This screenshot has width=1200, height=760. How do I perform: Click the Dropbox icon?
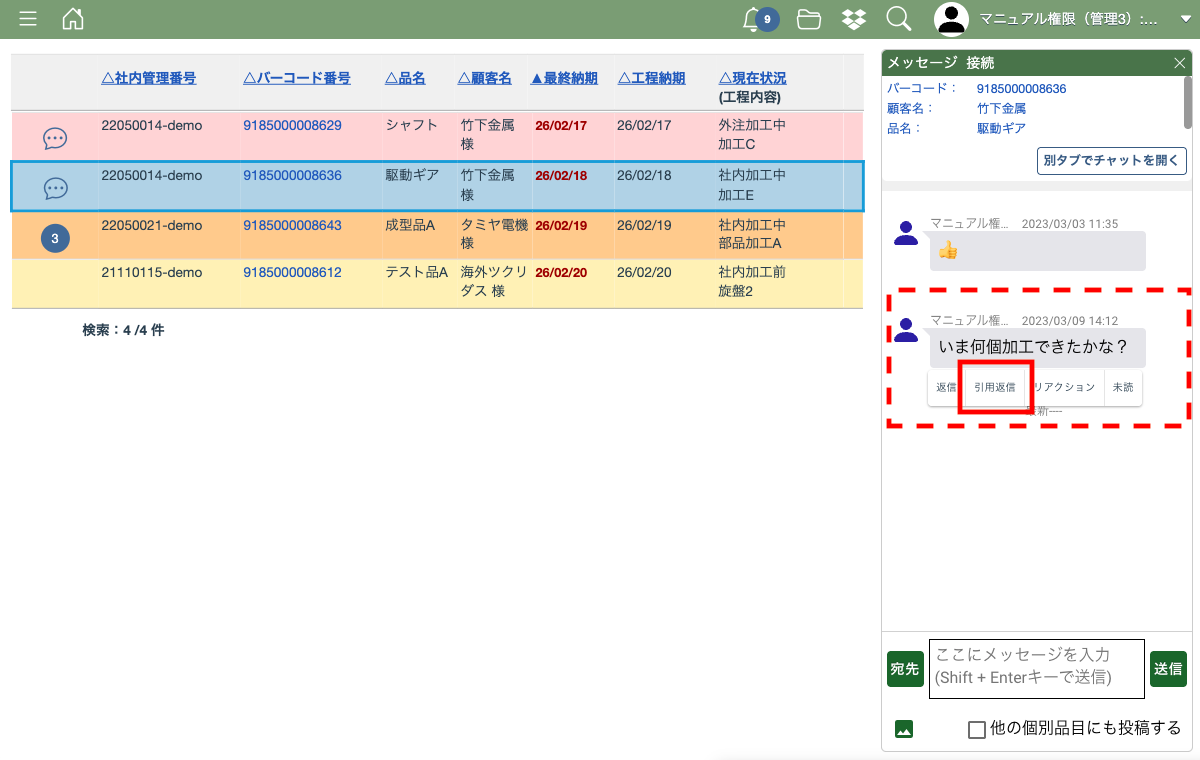click(853, 19)
